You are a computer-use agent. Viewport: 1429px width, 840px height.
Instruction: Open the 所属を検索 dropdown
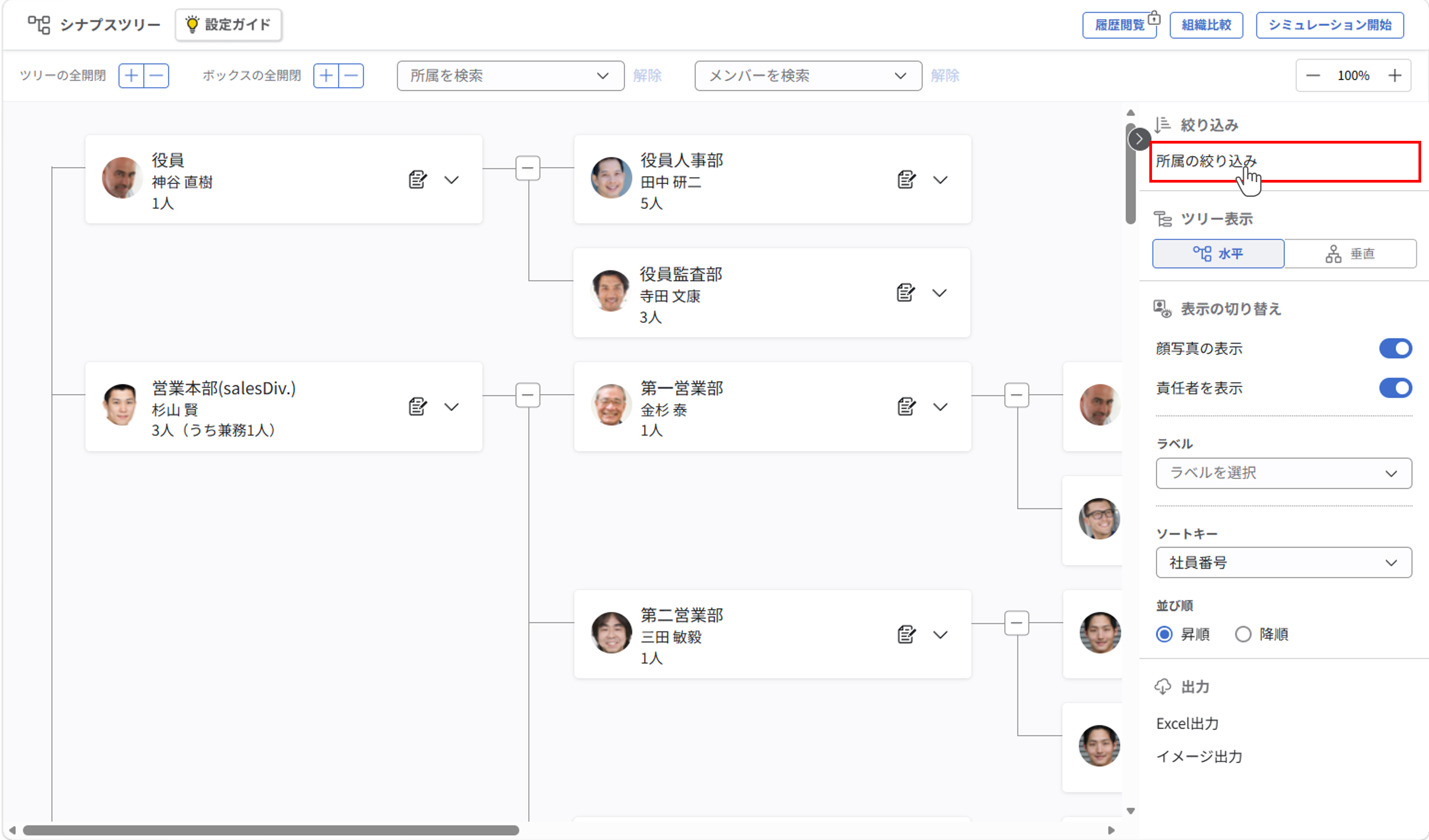tap(511, 75)
